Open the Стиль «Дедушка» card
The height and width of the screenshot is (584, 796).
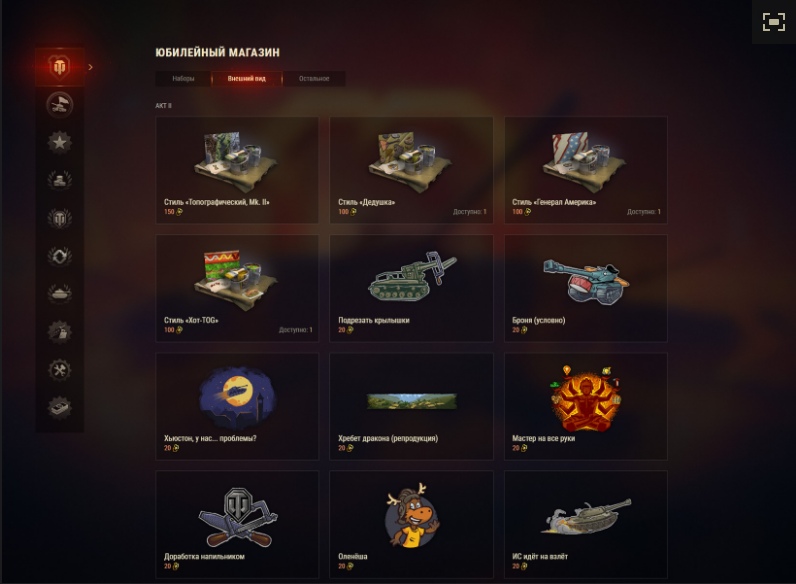click(x=411, y=170)
